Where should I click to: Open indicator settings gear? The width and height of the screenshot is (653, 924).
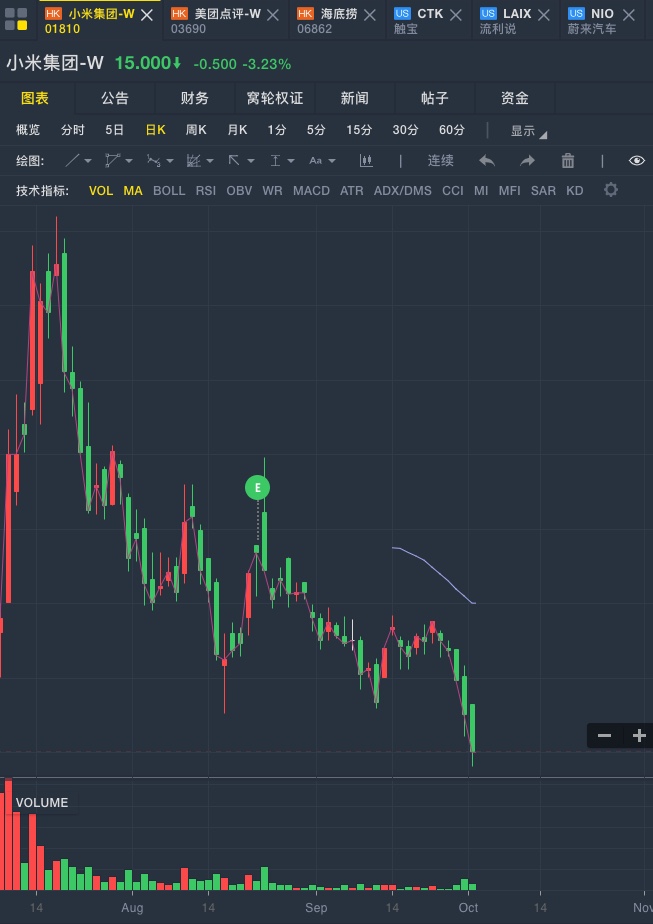tap(611, 190)
